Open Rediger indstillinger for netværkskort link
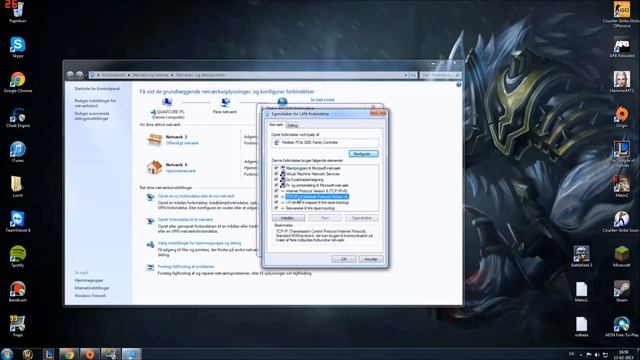 click(x=95, y=103)
